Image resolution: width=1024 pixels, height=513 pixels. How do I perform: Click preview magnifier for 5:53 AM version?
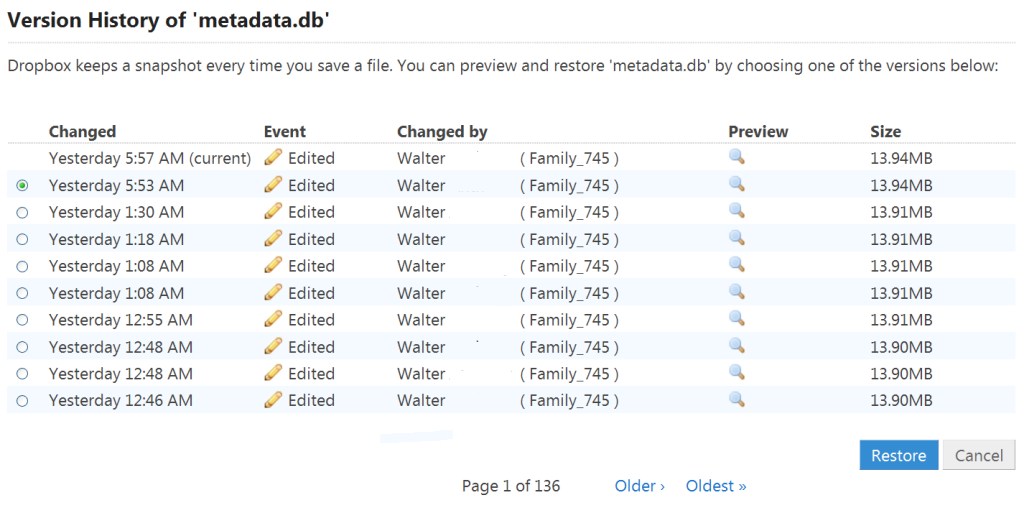coord(737,184)
